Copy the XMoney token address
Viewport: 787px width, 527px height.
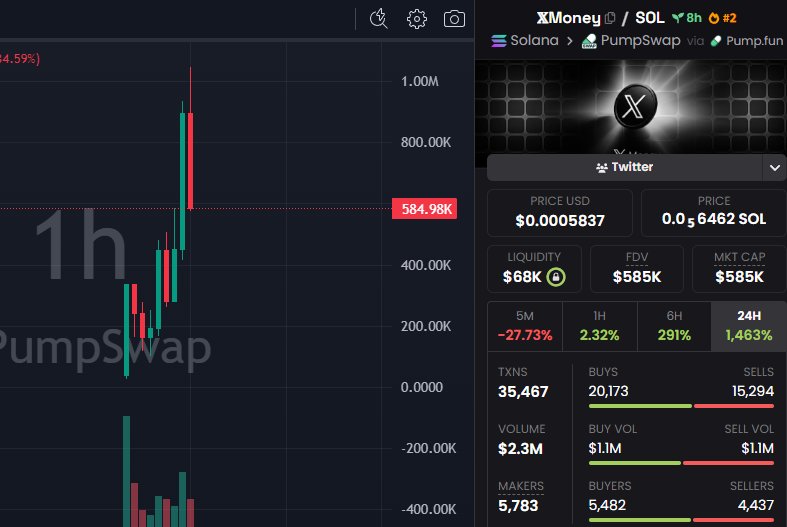[x=611, y=18]
